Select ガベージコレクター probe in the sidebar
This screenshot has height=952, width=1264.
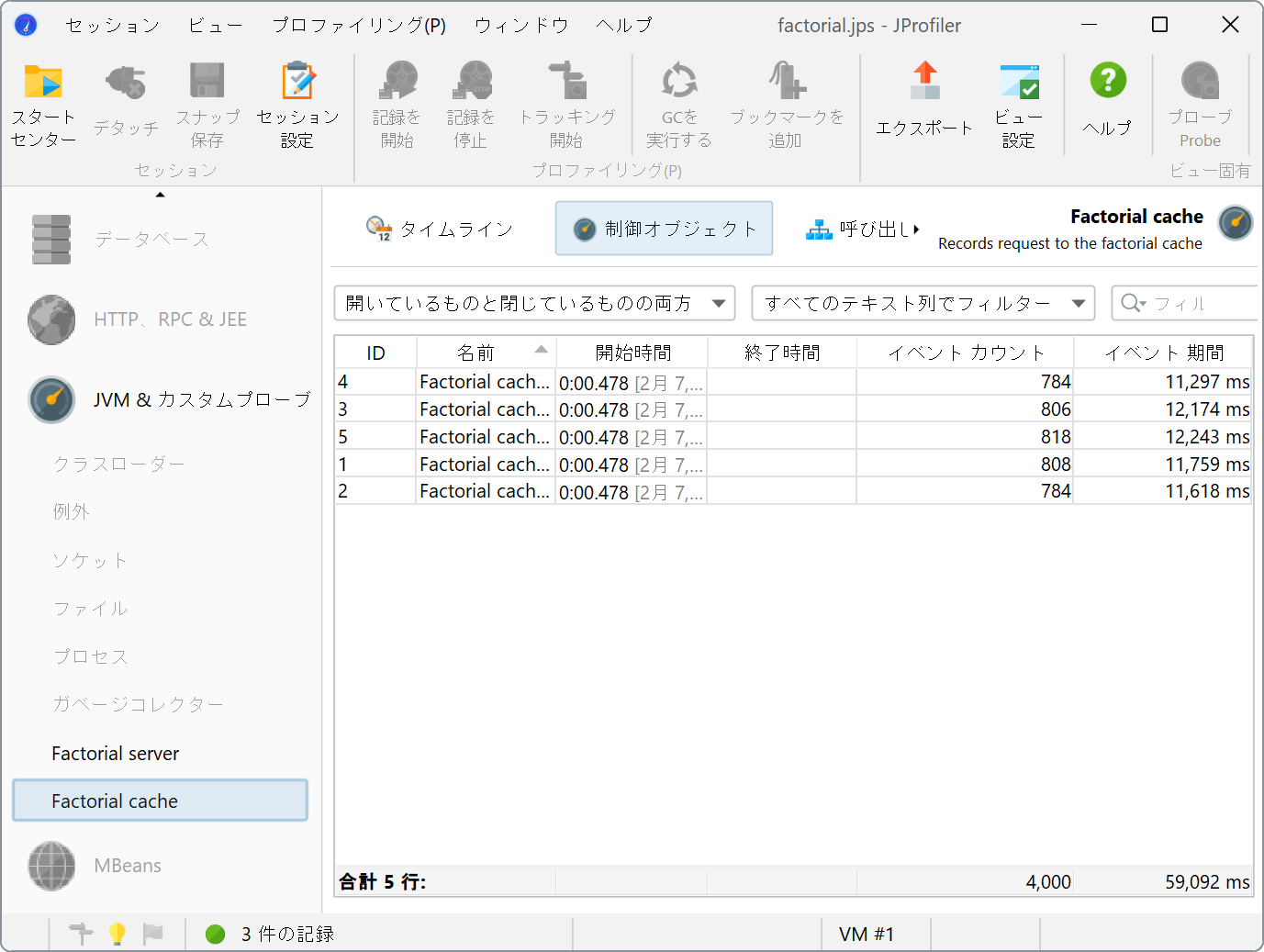tap(139, 704)
